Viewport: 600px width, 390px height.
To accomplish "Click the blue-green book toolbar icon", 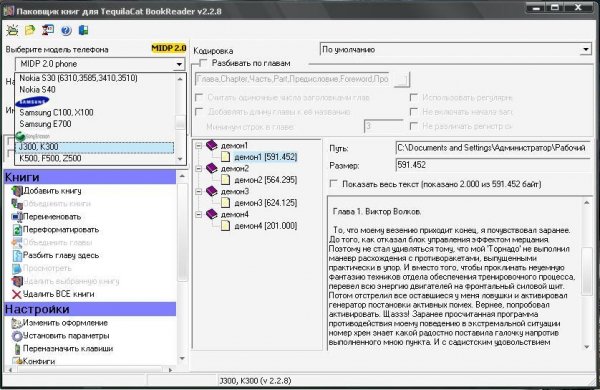I will pyautogui.click(x=83, y=30).
